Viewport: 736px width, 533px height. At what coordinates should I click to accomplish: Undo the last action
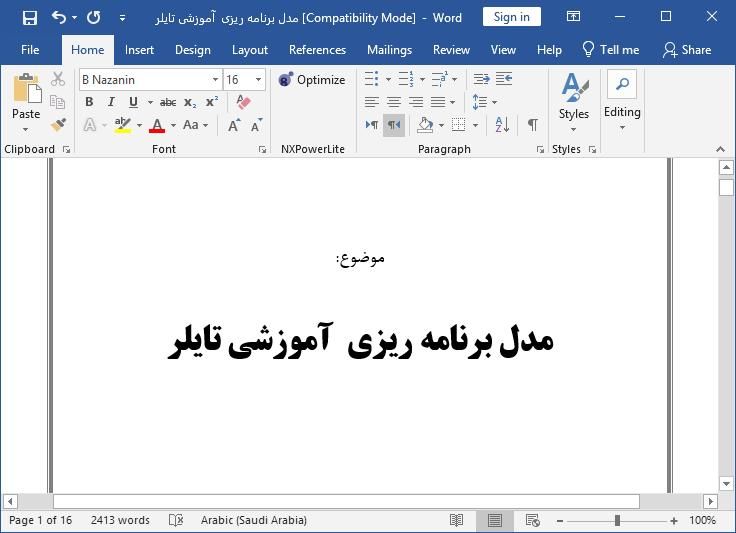[59, 18]
